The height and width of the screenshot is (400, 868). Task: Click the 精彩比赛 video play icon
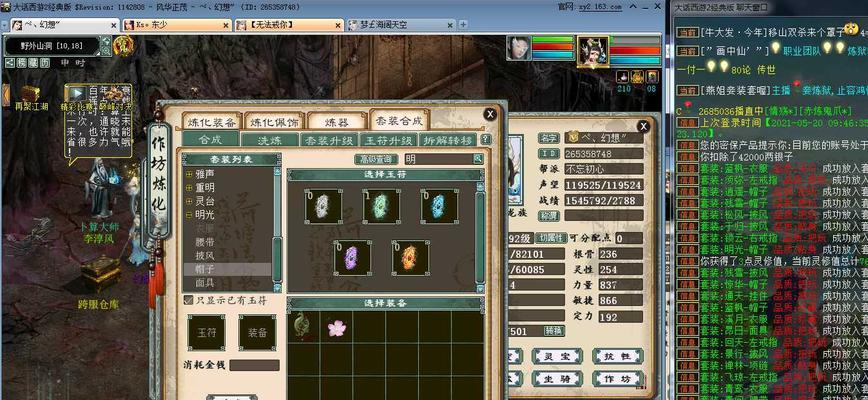[78, 93]
